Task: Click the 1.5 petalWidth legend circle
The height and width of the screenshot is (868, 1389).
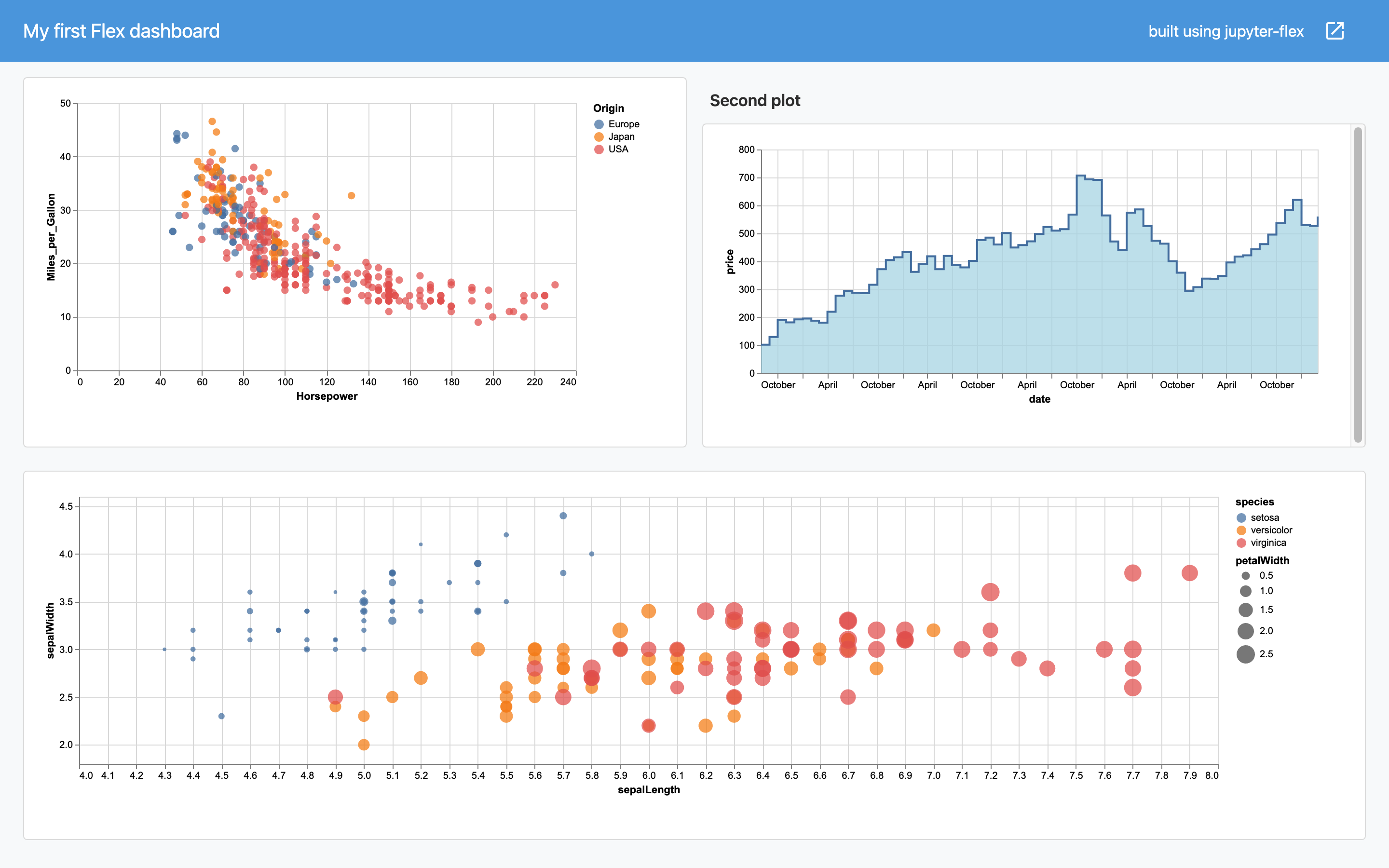Action: pos(1245,610)
